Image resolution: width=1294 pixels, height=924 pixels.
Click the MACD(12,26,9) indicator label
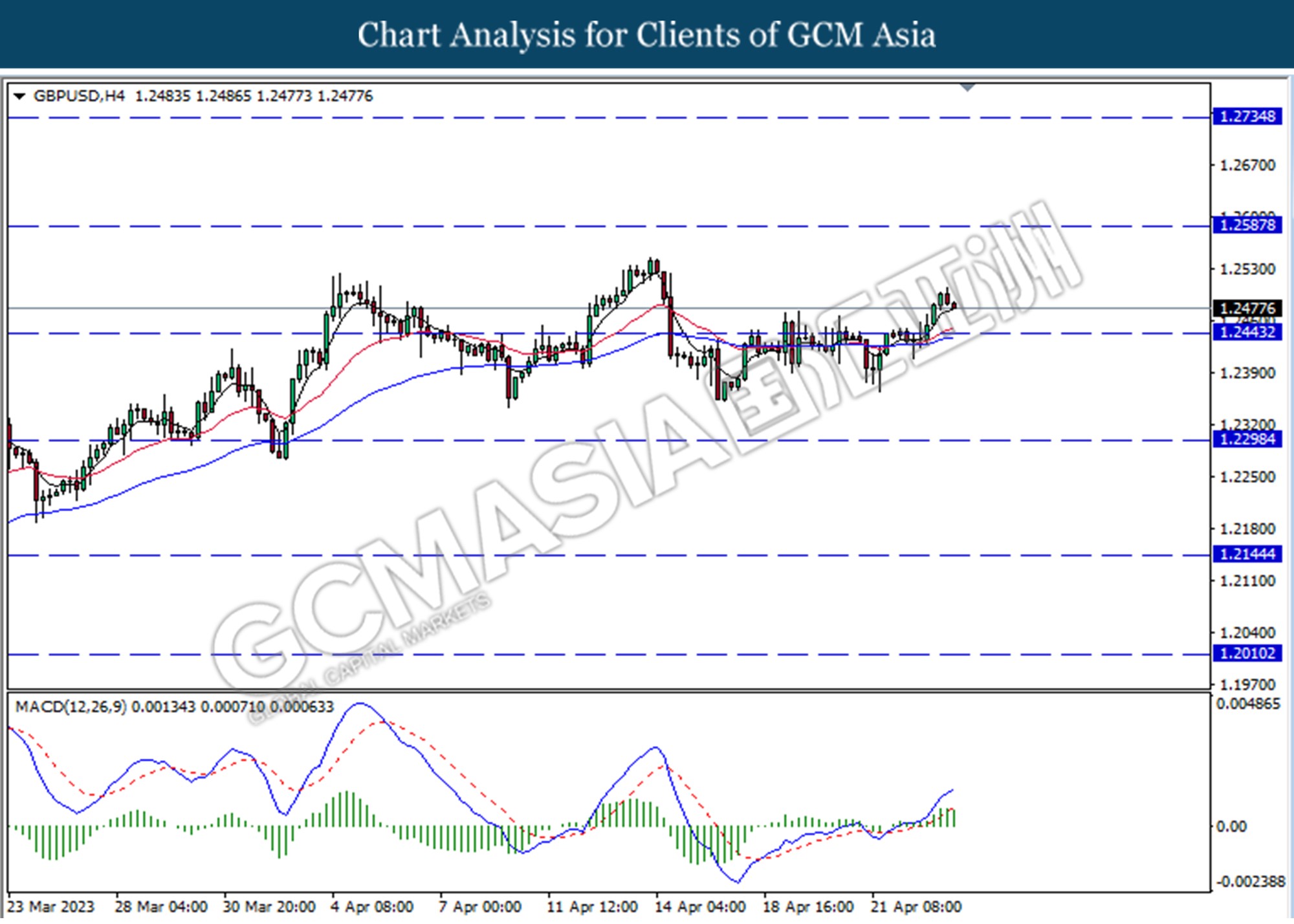(71, 707)
